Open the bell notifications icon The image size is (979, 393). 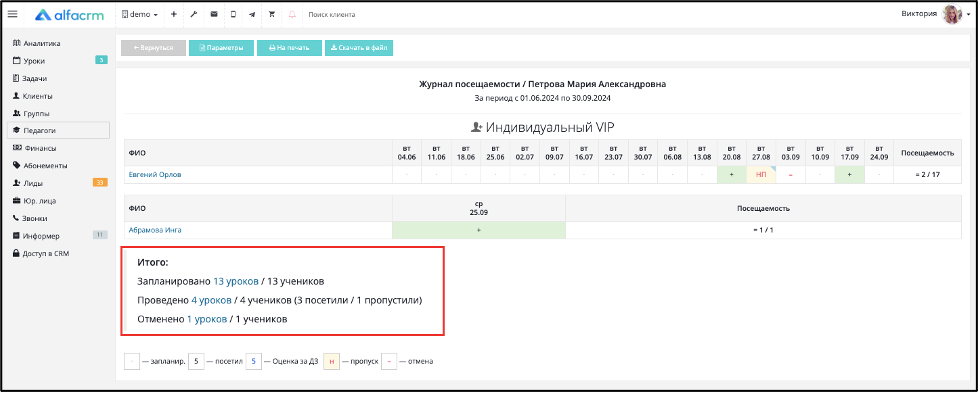point(292,14)
